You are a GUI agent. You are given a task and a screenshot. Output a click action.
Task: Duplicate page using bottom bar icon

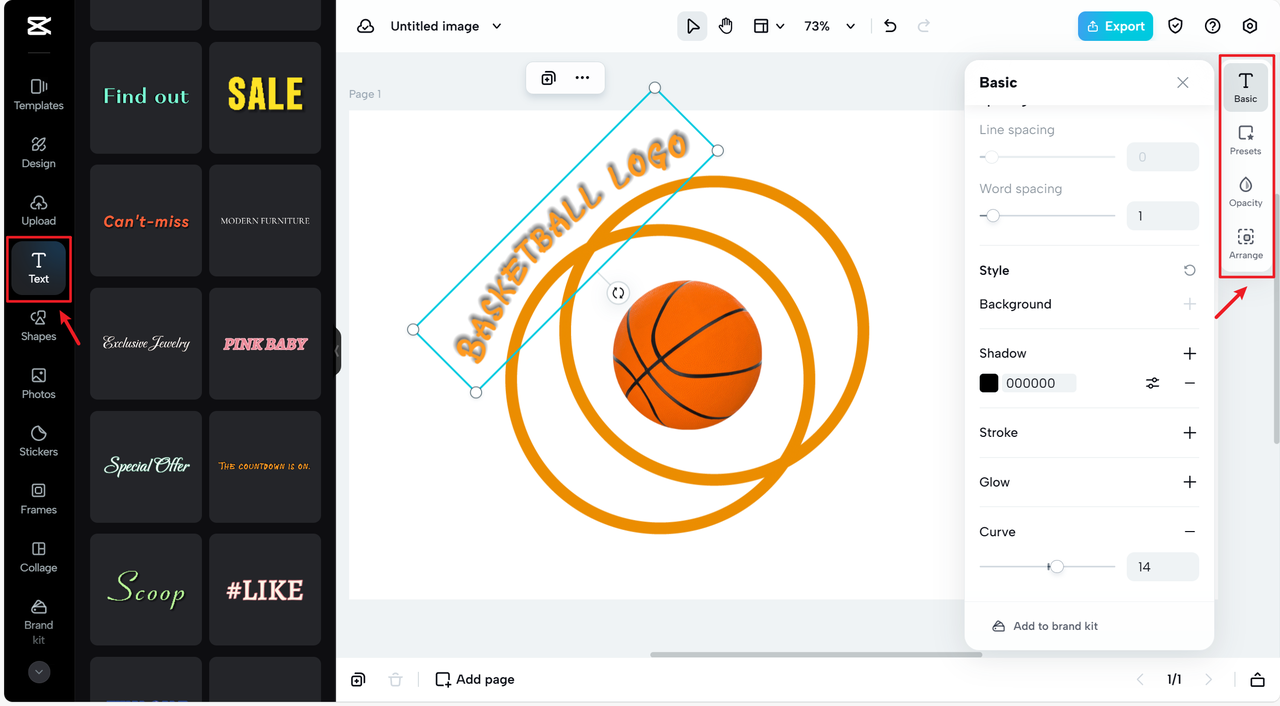point(358,680)
